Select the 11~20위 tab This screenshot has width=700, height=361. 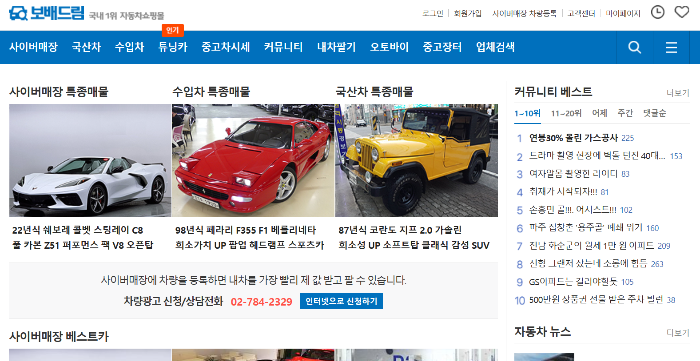point(566,113)
